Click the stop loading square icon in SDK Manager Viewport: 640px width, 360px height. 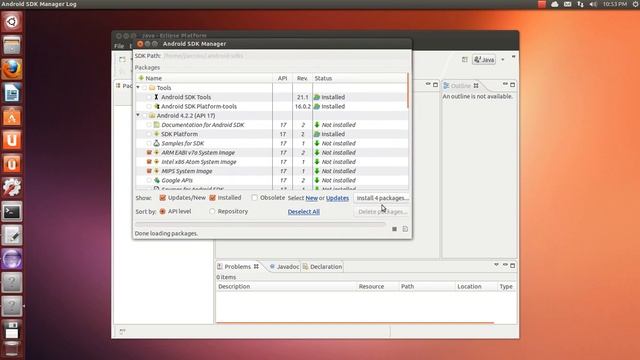pos(394,229)
